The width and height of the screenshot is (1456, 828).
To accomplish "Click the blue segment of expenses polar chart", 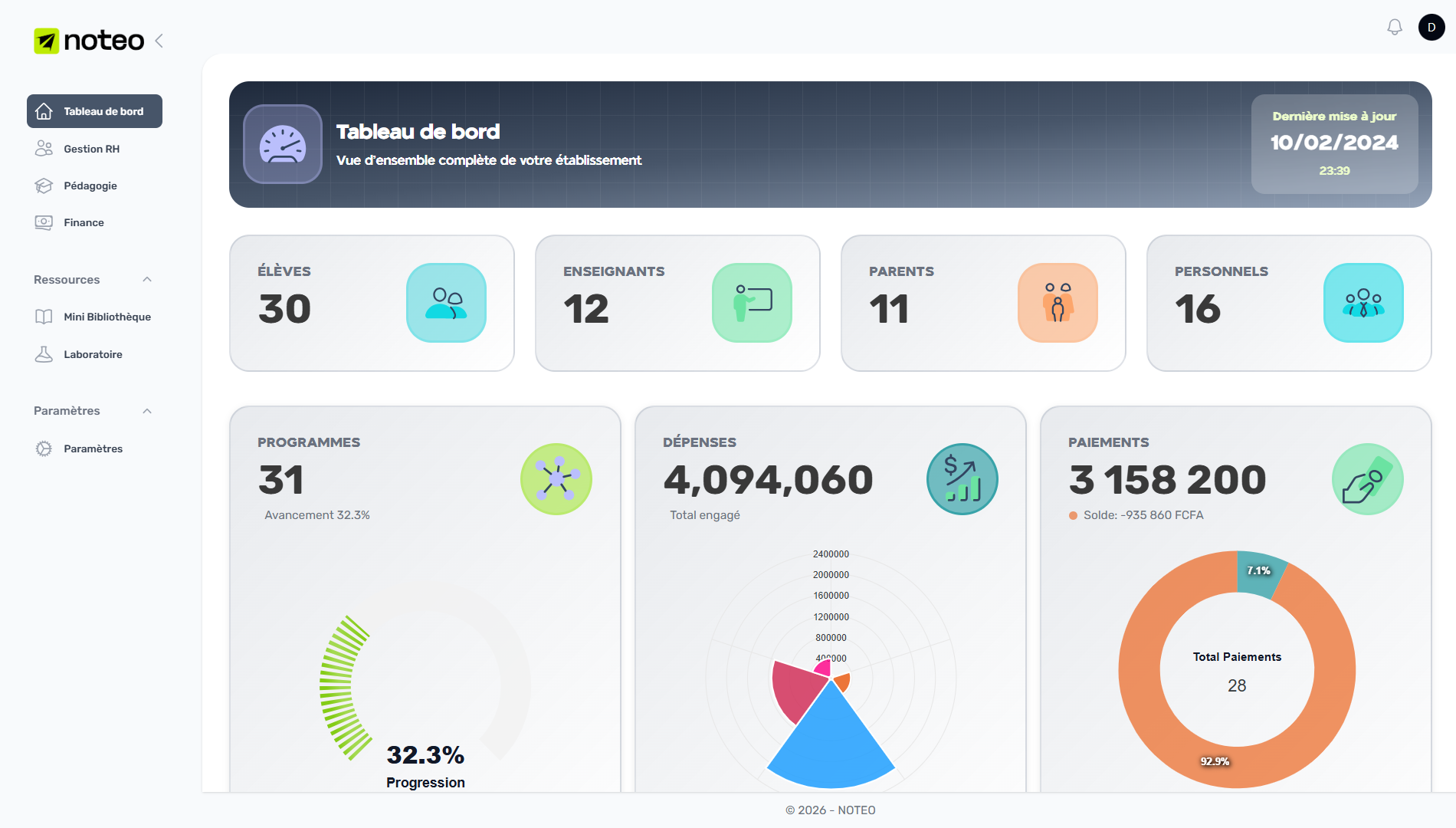I will (x=831, y=747).
